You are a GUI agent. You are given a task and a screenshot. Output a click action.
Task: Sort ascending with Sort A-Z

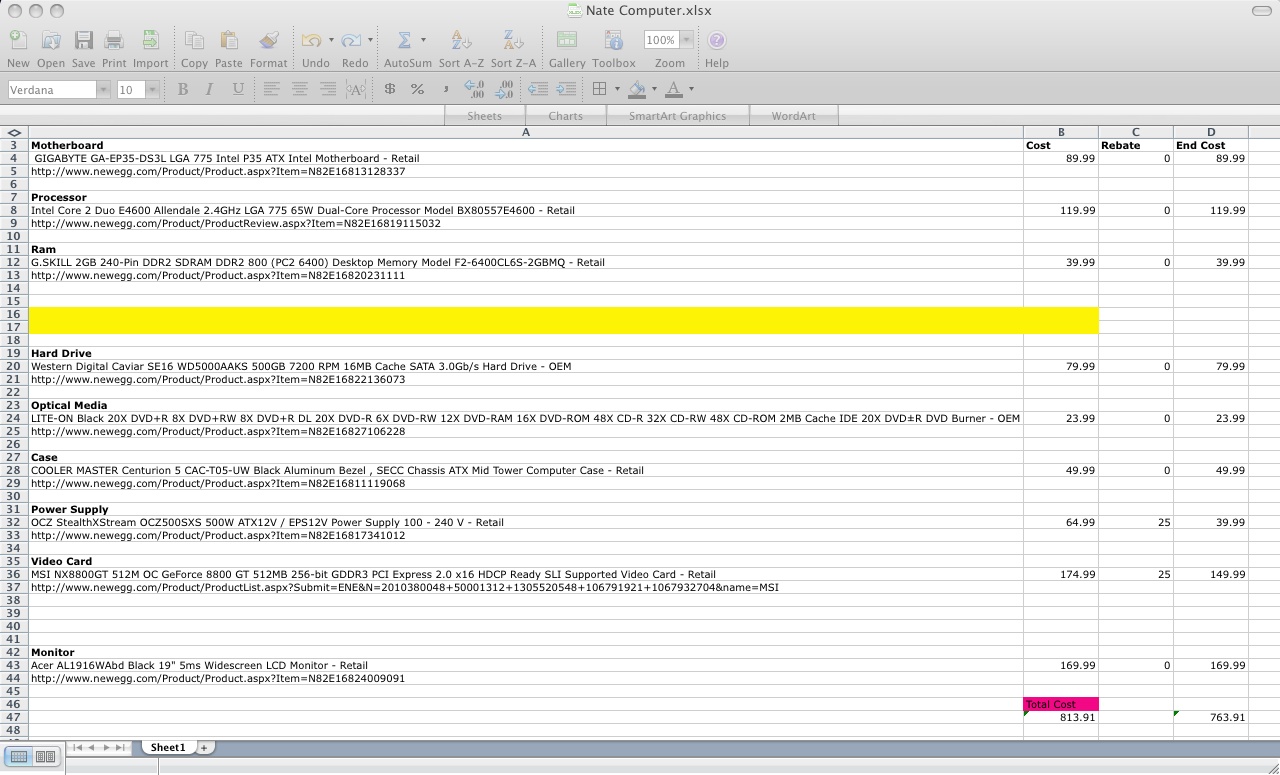coord(461,41)
